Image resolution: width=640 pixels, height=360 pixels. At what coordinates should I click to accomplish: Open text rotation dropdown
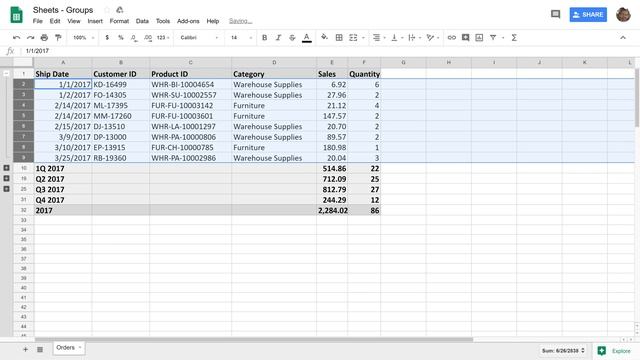(433, 38)
